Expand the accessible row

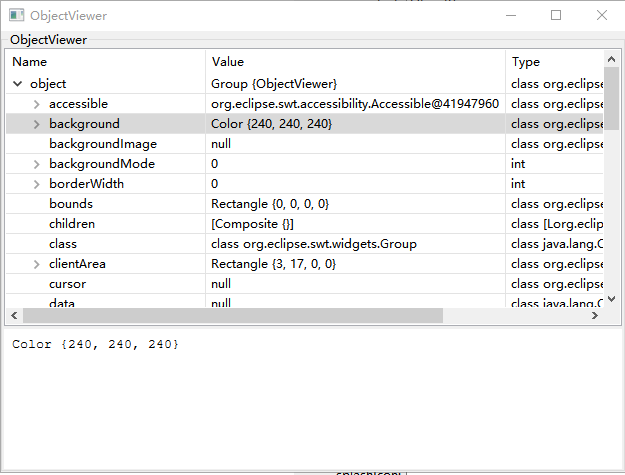37,104
